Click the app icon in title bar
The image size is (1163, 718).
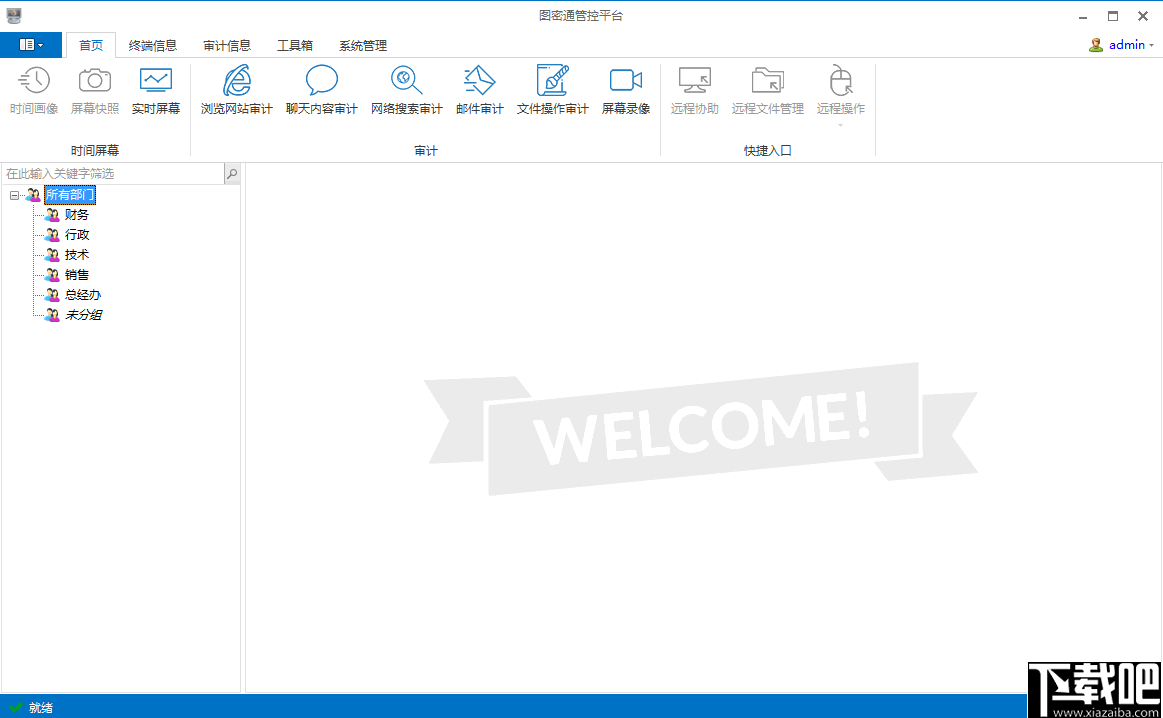13,16
